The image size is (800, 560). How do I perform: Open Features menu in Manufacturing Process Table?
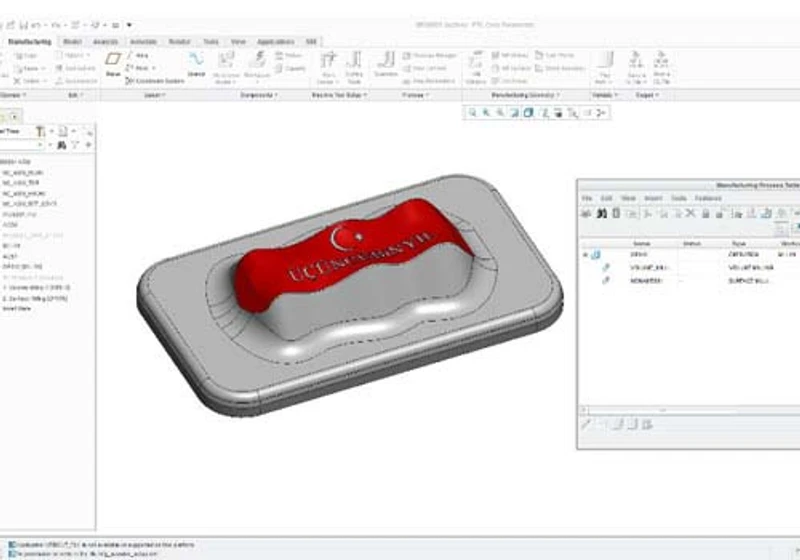pos(708,198)
